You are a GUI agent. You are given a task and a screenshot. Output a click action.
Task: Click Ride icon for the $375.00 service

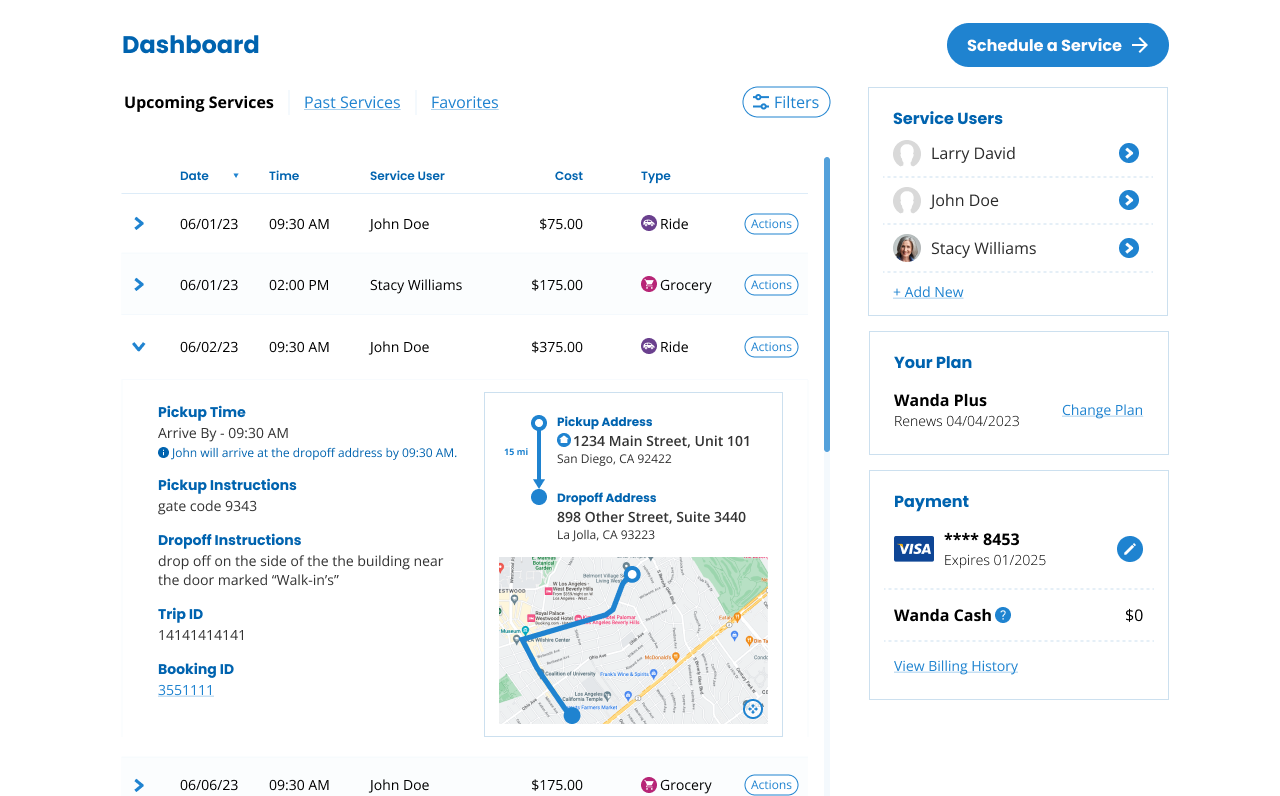pos(649,347)
